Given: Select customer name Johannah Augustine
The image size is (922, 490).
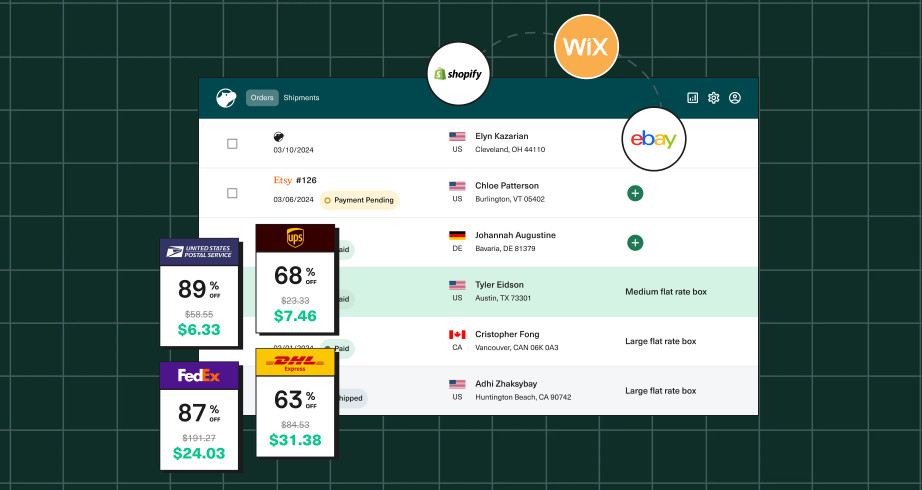Looking at the screenshot, I should [515, 235].
